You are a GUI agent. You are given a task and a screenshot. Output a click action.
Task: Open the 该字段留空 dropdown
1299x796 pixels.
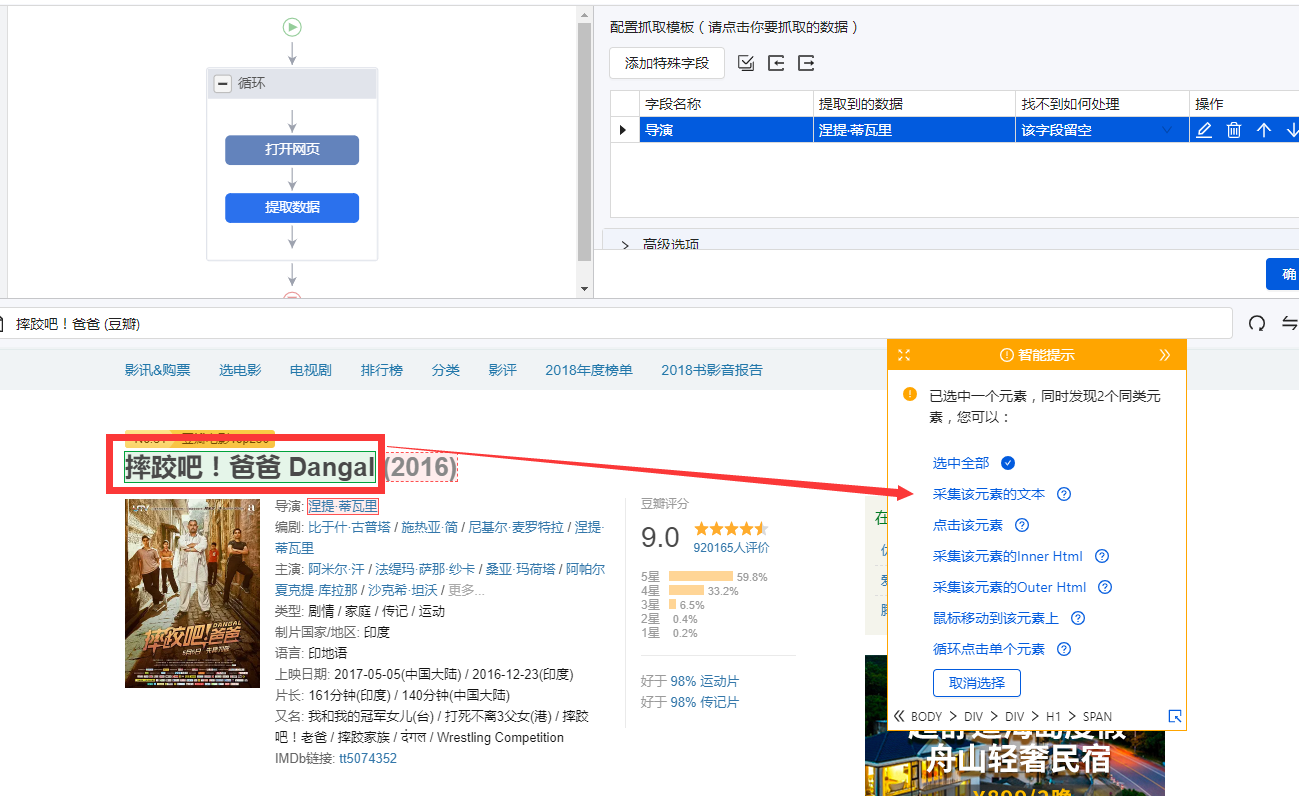coord(1102,130)
